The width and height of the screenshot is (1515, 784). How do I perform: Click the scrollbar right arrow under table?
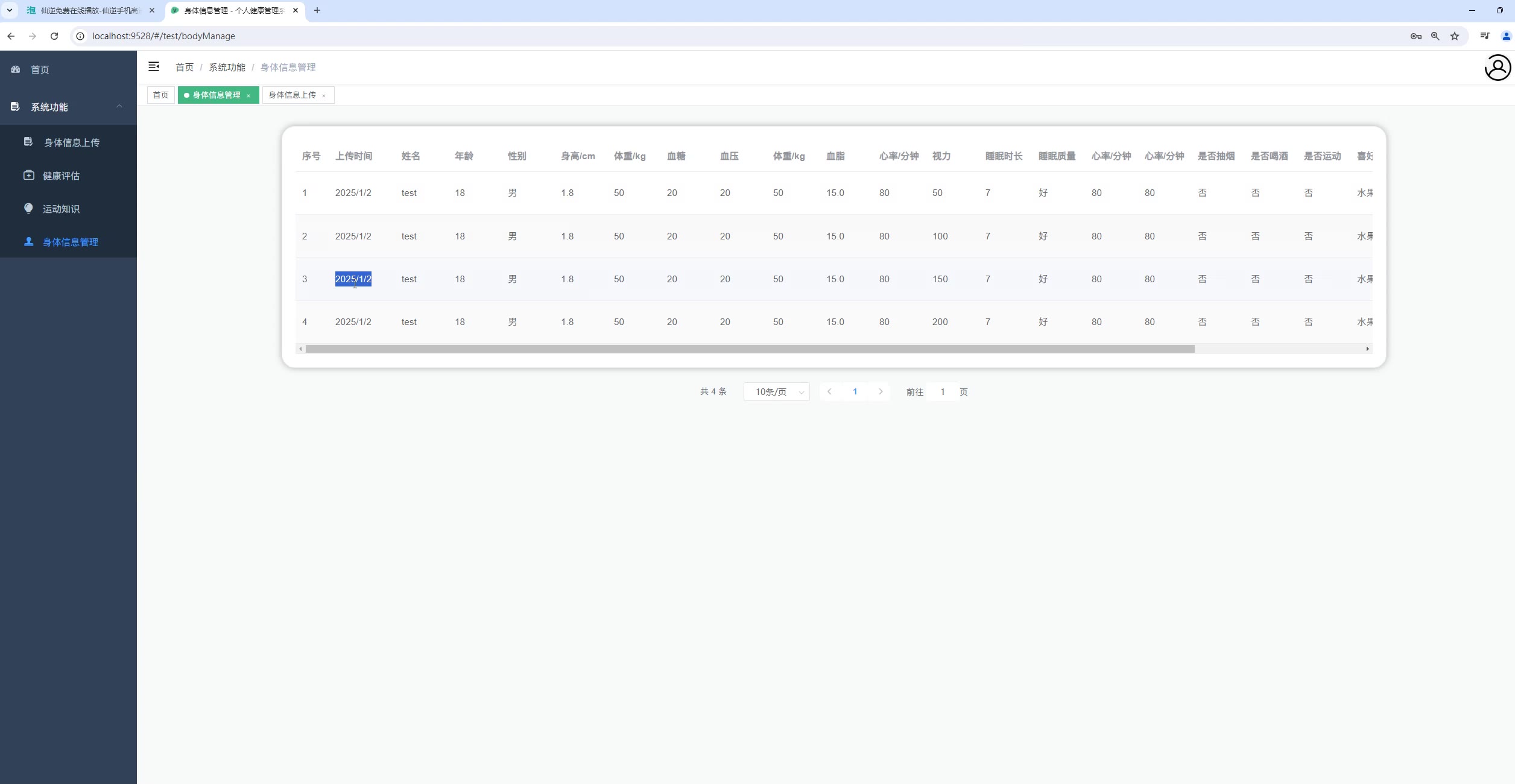[x=1367, y=349]
